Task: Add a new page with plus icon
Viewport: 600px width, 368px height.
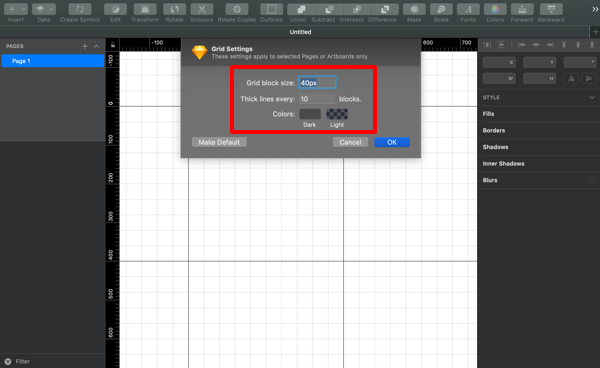Action: coord(85,46)
